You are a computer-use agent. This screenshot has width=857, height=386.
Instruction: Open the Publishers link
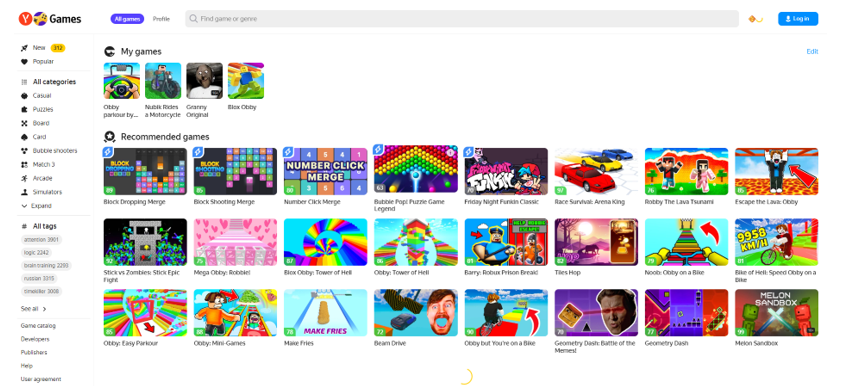coord(34,353)
